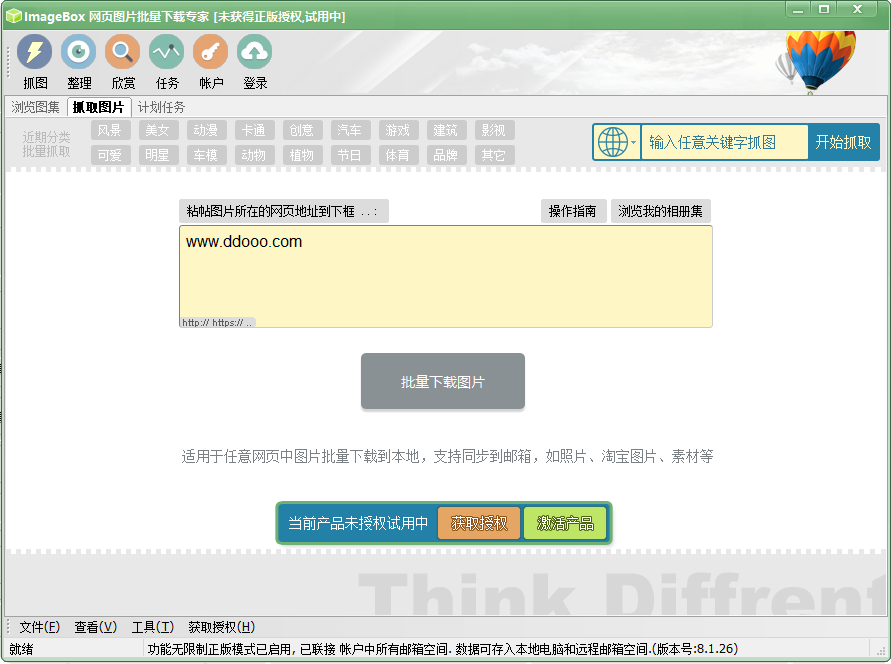Choose the 美女 category button
This screenshot has height=664, width=891.
click(x=159, y=130)
